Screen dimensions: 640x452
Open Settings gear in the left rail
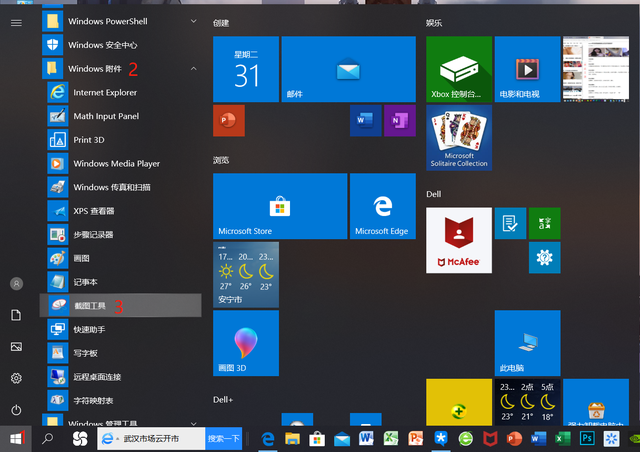[x=16, y=378]
